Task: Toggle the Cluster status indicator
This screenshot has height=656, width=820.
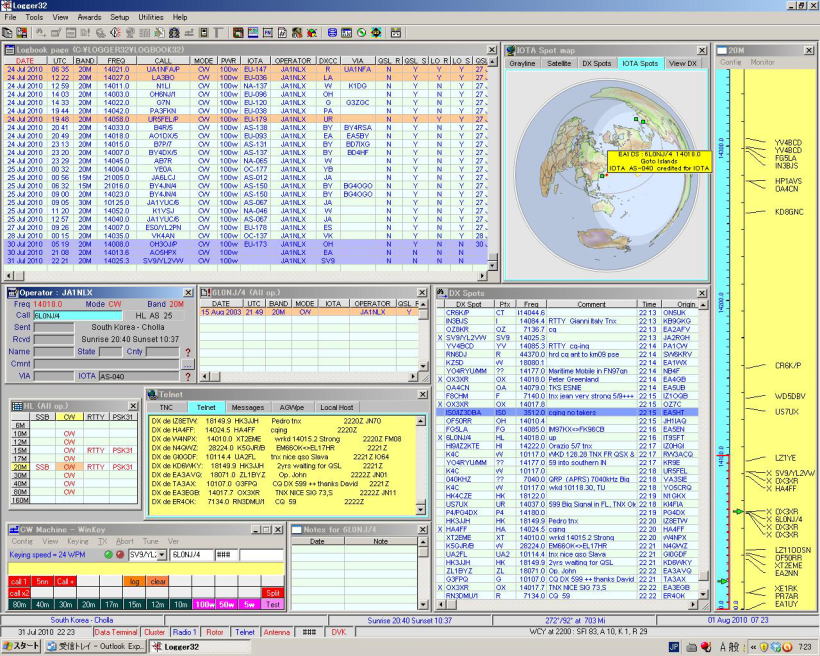Action: click(x=154, y=632)
